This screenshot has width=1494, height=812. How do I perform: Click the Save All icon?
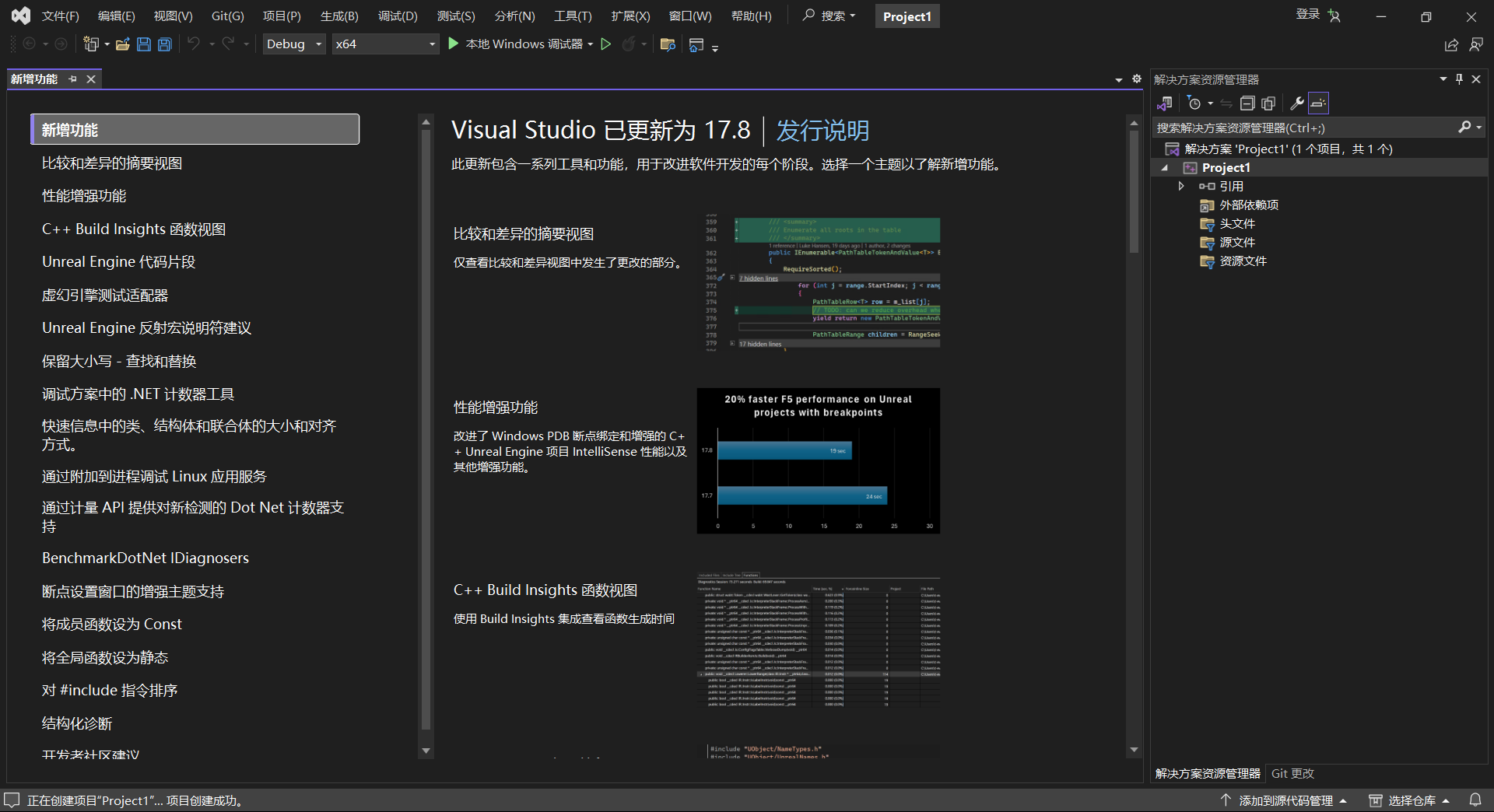coord(165,44)
